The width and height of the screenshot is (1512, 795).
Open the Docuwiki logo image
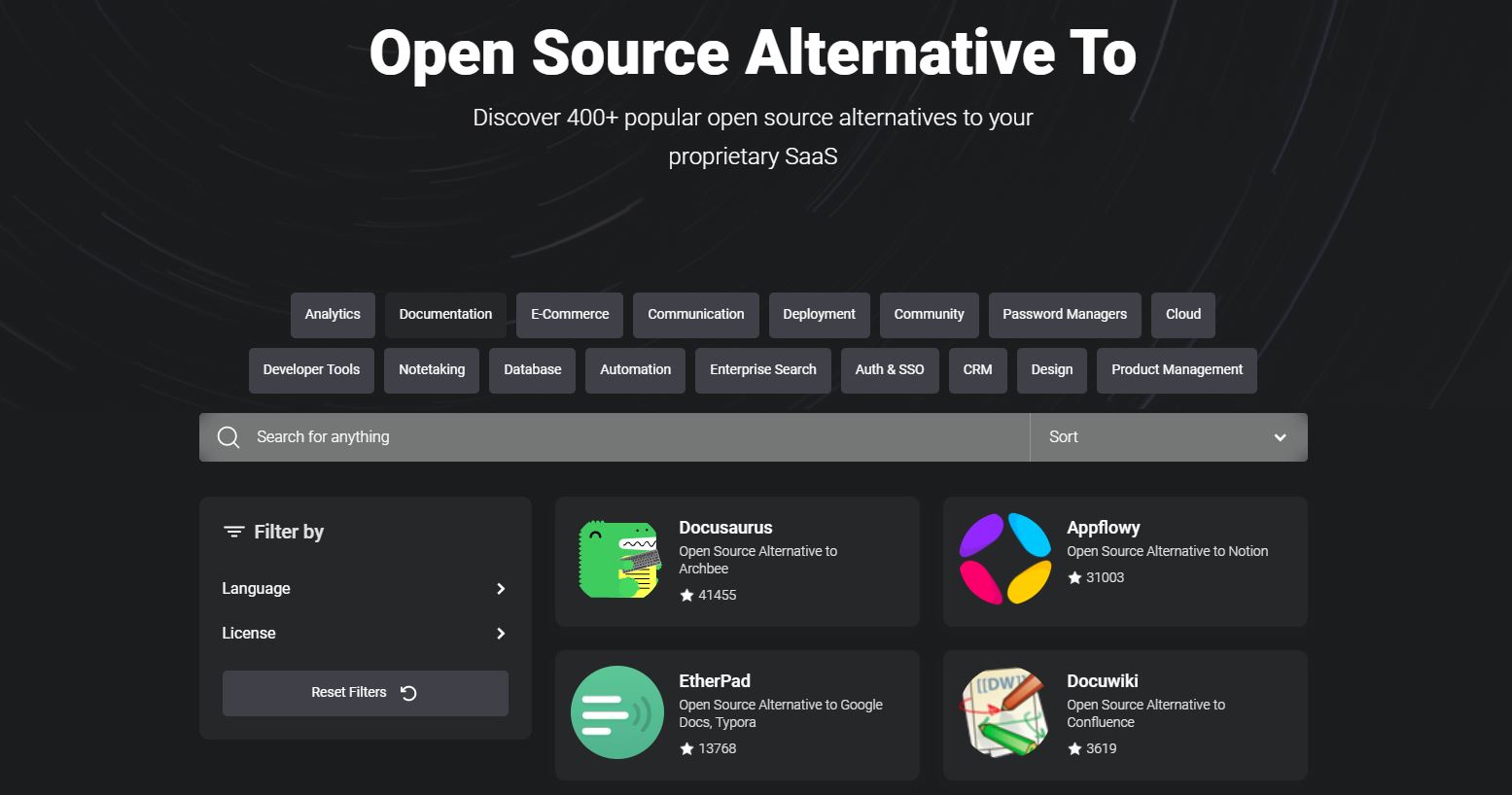[1005, 712]
